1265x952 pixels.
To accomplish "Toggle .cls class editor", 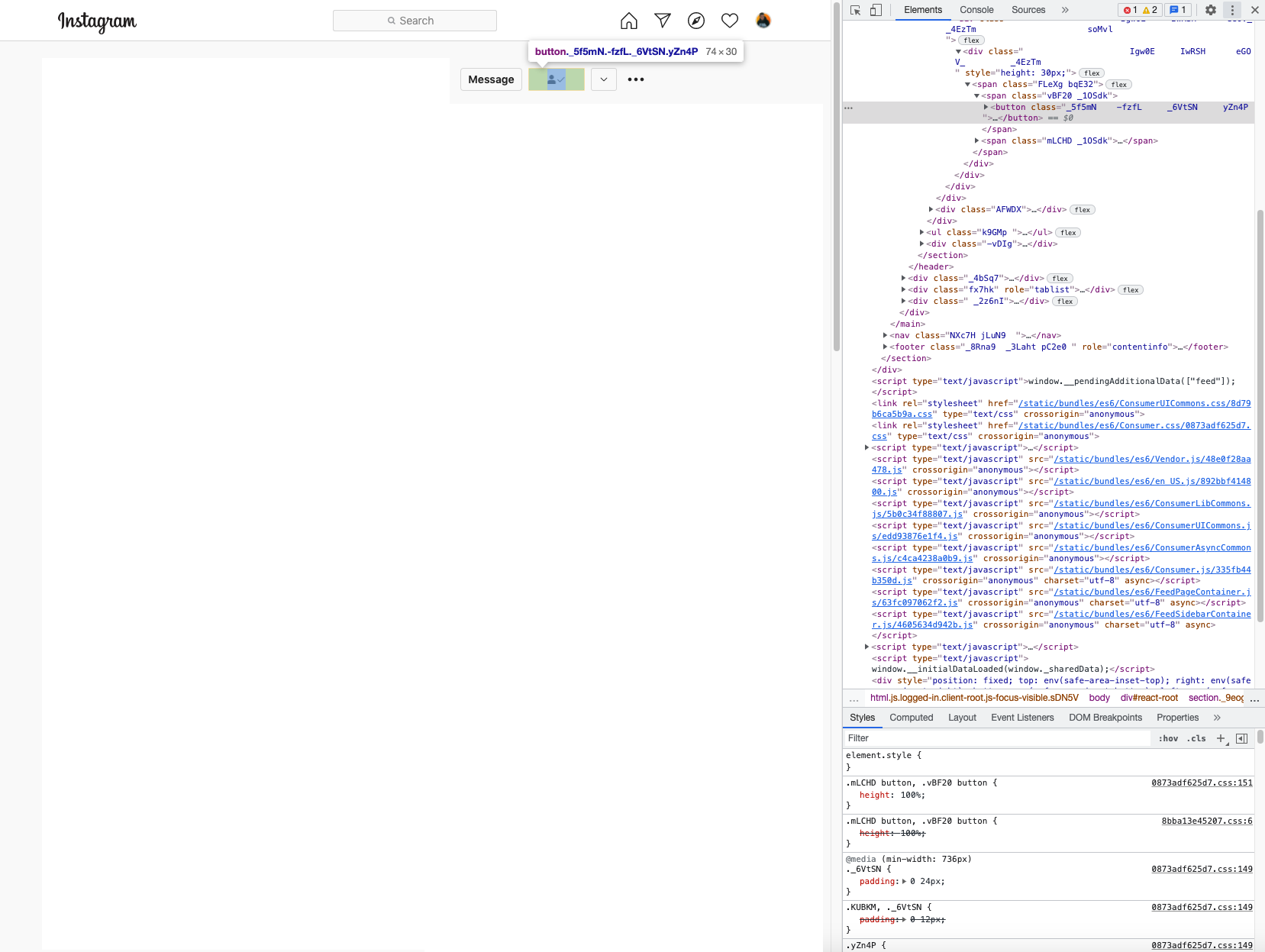I will click(1196, 738).
